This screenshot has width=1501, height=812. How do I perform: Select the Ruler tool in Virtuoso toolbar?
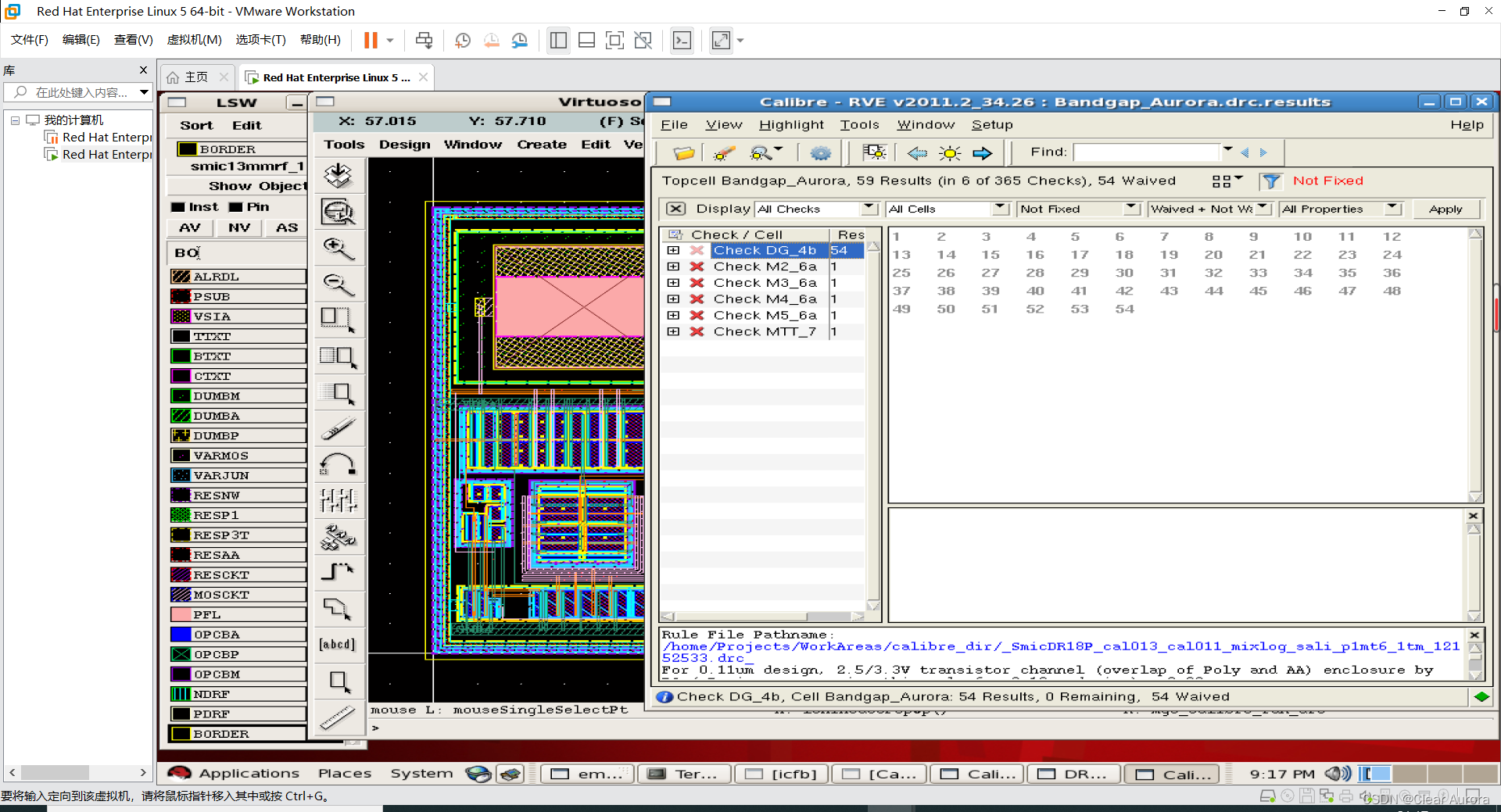tap(338, 716)
